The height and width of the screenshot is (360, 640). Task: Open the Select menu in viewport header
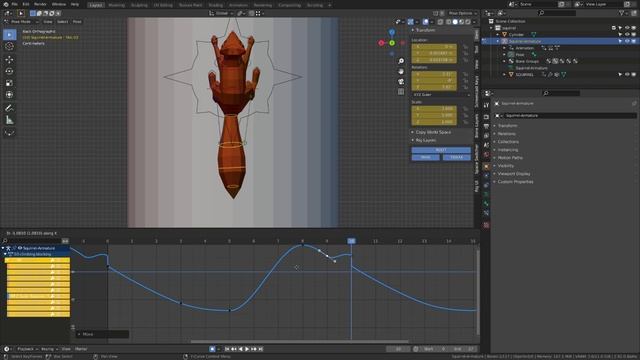coord(62,22)
